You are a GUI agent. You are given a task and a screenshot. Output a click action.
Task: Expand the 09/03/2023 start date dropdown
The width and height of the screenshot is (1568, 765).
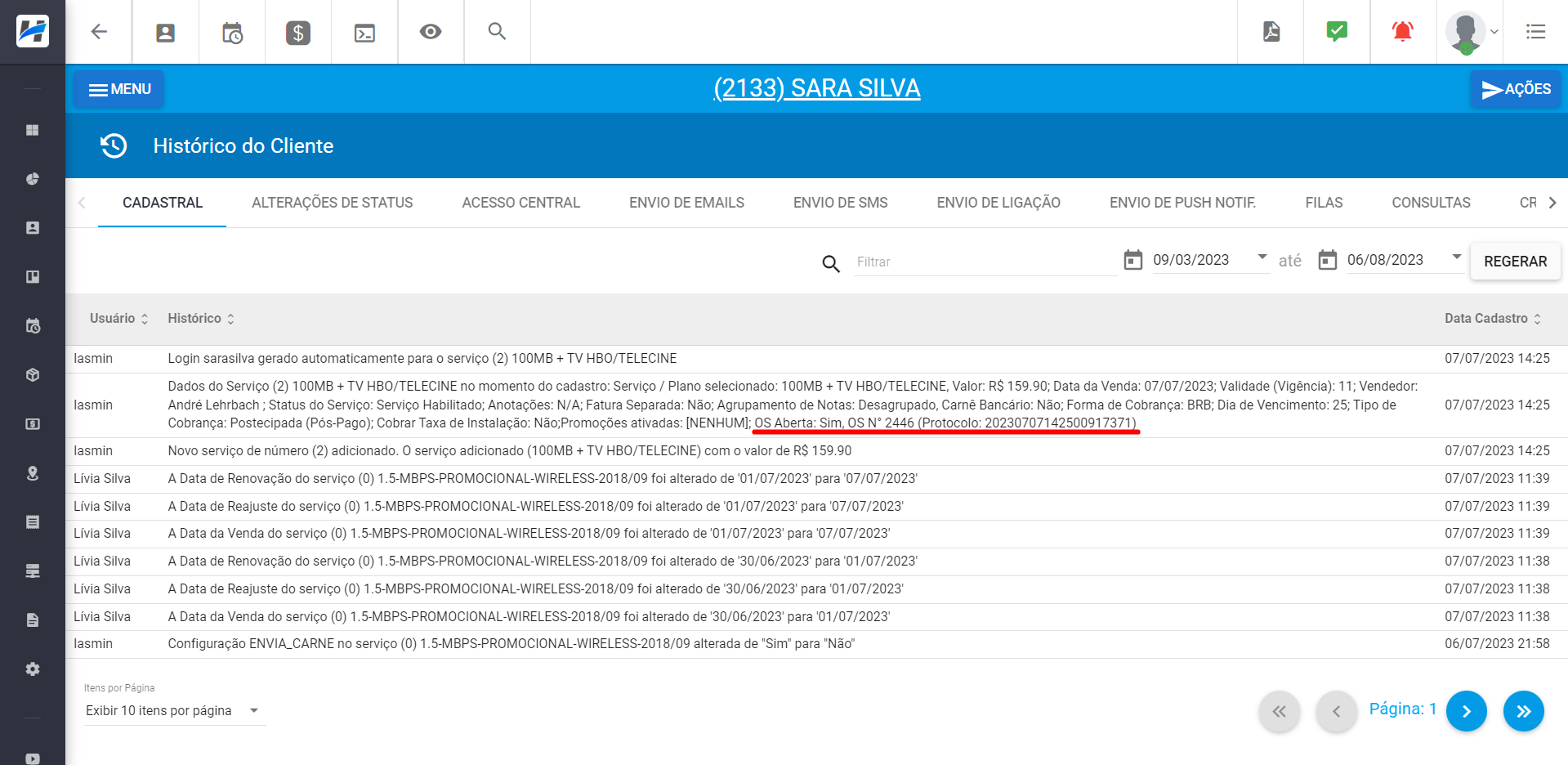tap(1262, 257)
